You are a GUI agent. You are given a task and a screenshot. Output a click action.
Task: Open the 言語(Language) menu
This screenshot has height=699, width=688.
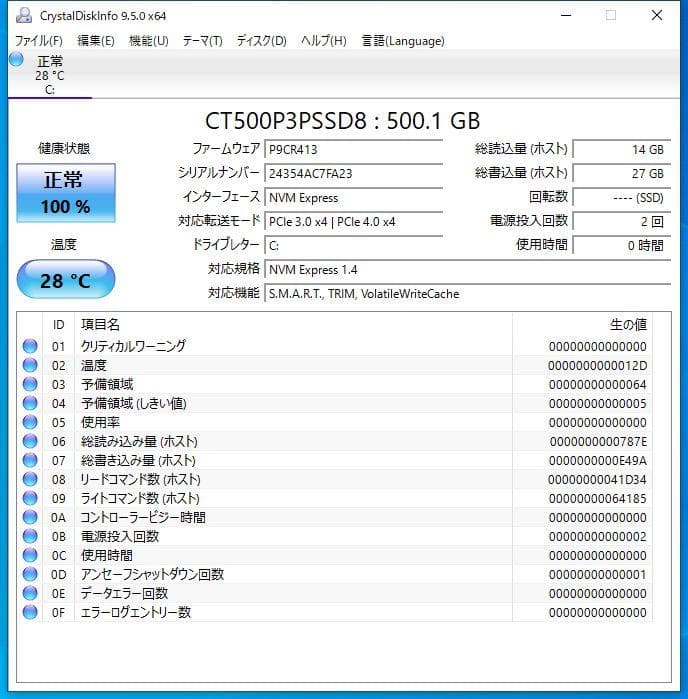[403, 41]
